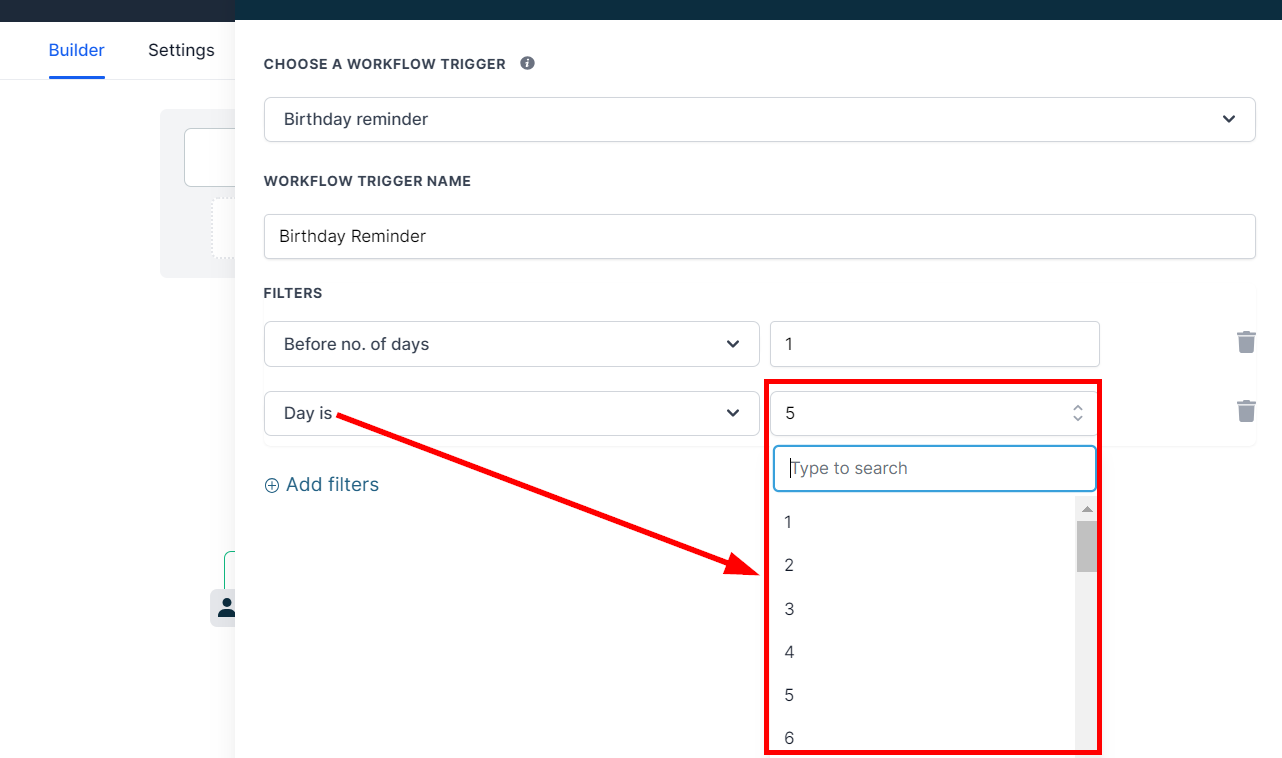Viewport: 1282px width, 758px height.
Task: Pick day 3 from the options
Action: (789, 609)
